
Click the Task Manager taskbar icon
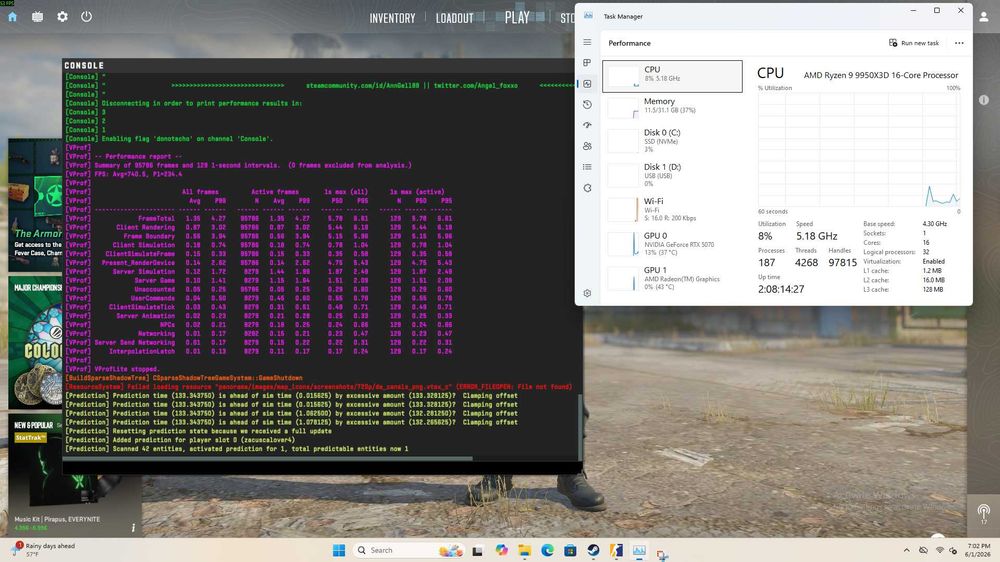639,551
